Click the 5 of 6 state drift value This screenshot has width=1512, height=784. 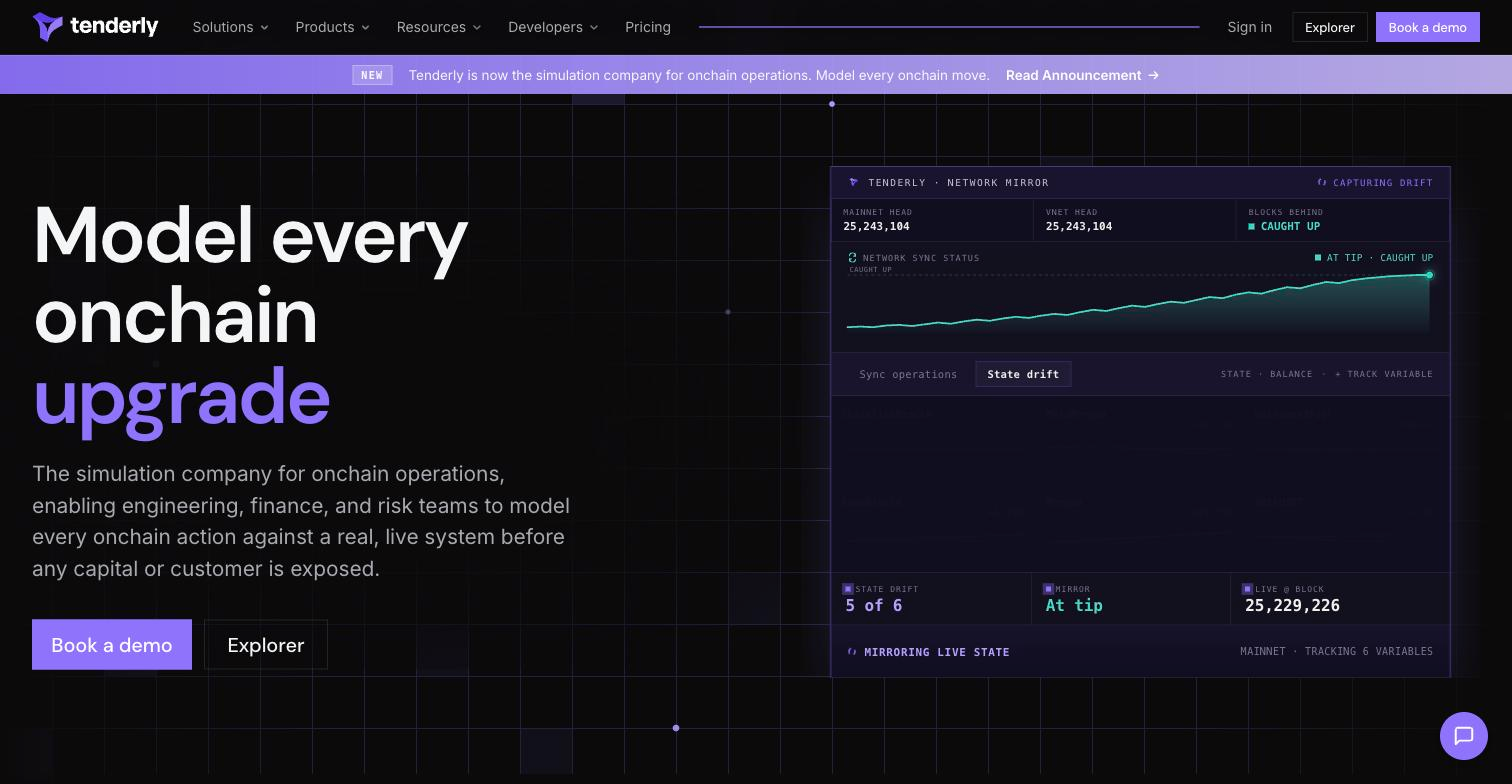pyautogui.click(x=873, y=605)
